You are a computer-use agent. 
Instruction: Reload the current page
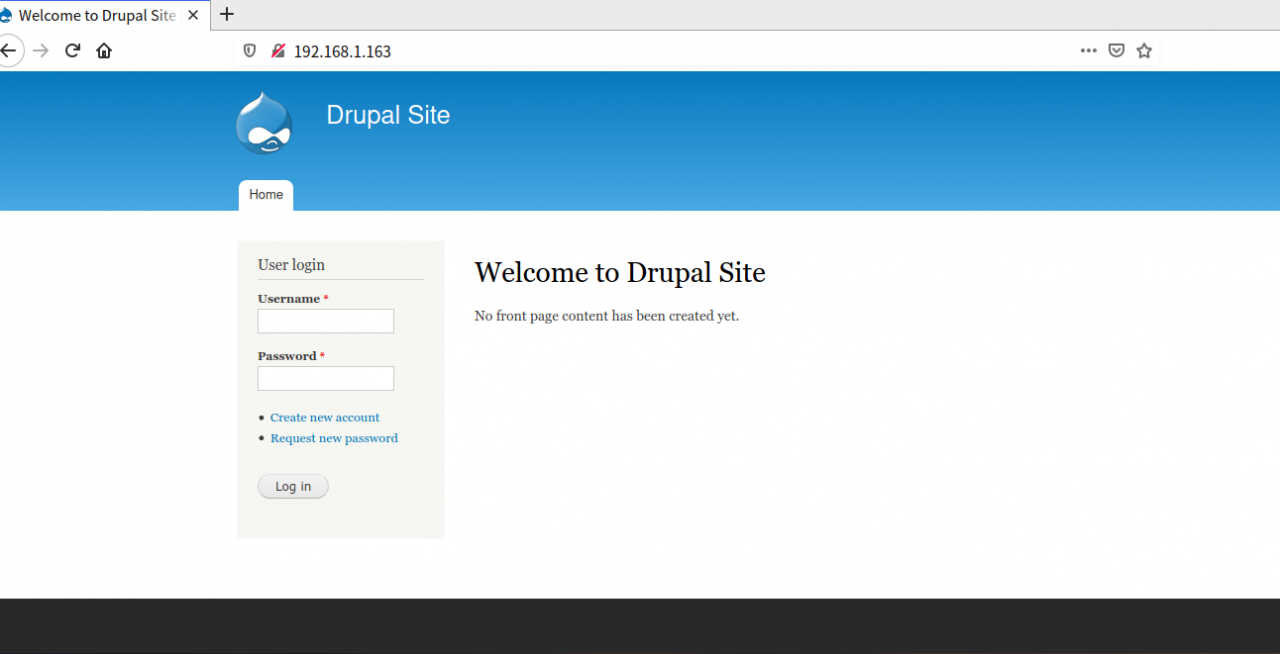click(x=72, y=51)
